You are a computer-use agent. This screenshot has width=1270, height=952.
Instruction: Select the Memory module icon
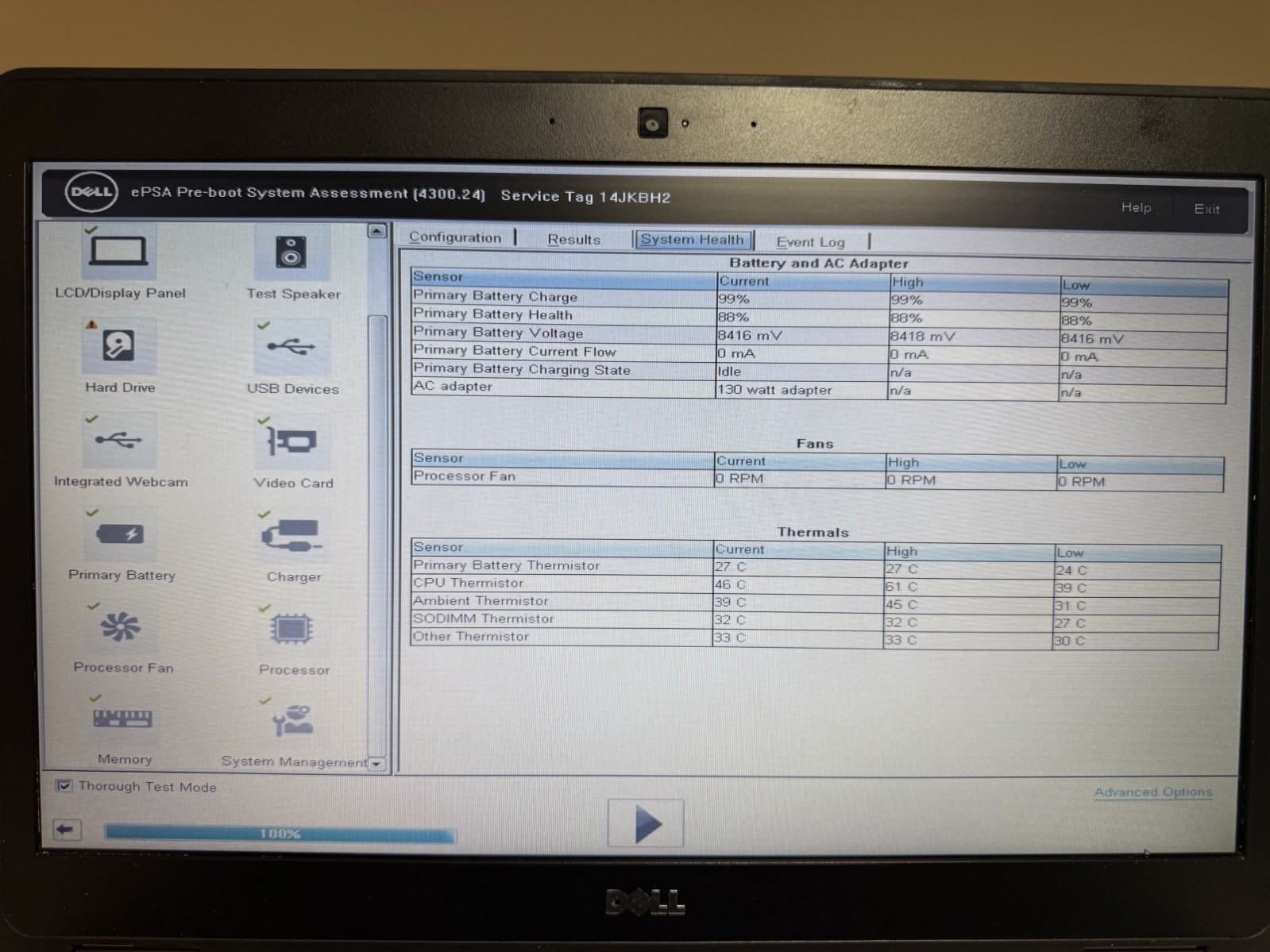click(122, 719)
